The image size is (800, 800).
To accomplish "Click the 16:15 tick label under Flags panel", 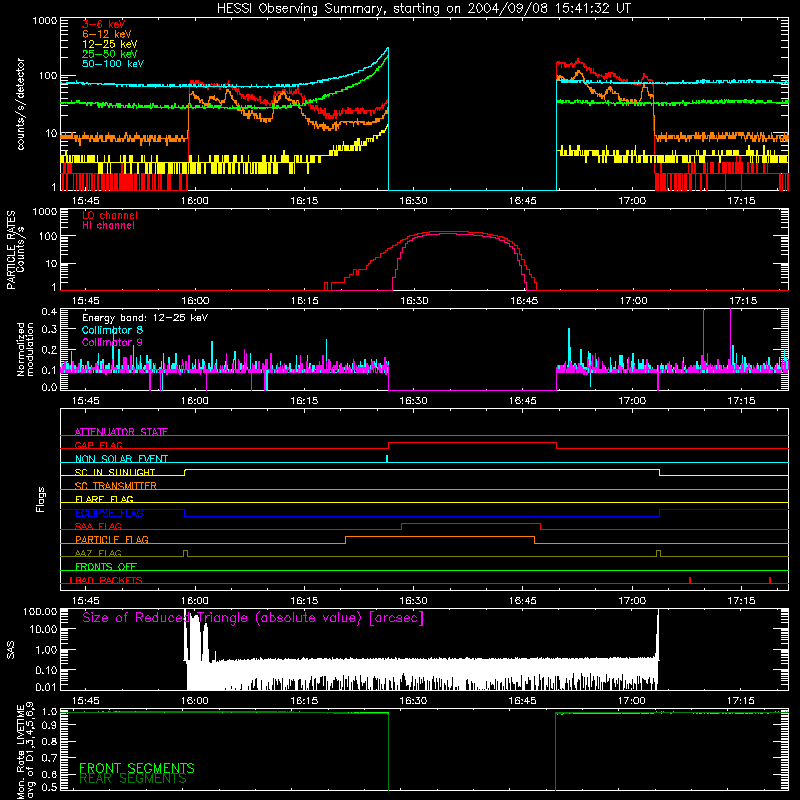I will click(x=304, y=601).
